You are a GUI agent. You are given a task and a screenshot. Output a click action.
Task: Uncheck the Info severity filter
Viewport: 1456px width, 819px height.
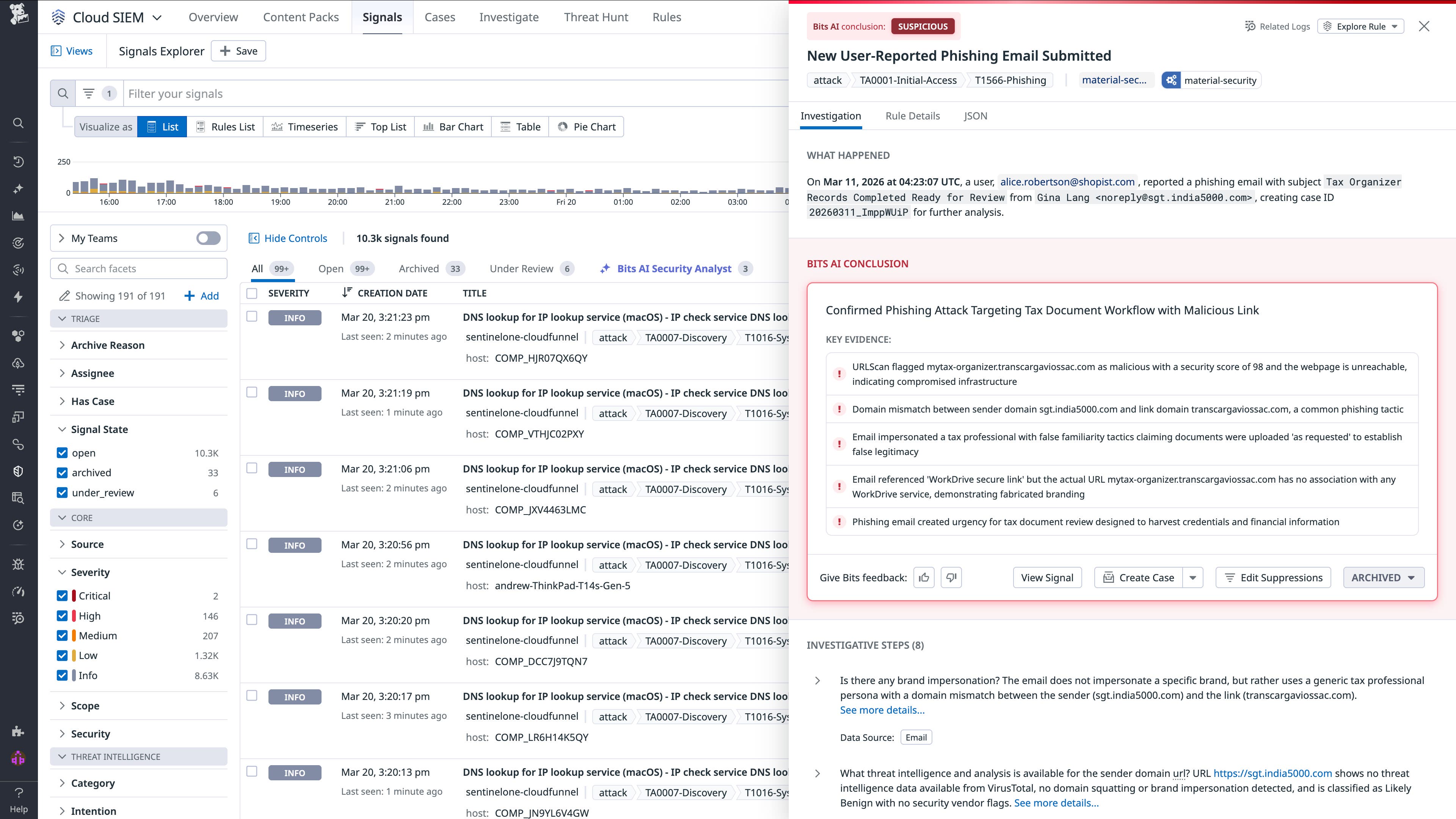pos(61,675)
